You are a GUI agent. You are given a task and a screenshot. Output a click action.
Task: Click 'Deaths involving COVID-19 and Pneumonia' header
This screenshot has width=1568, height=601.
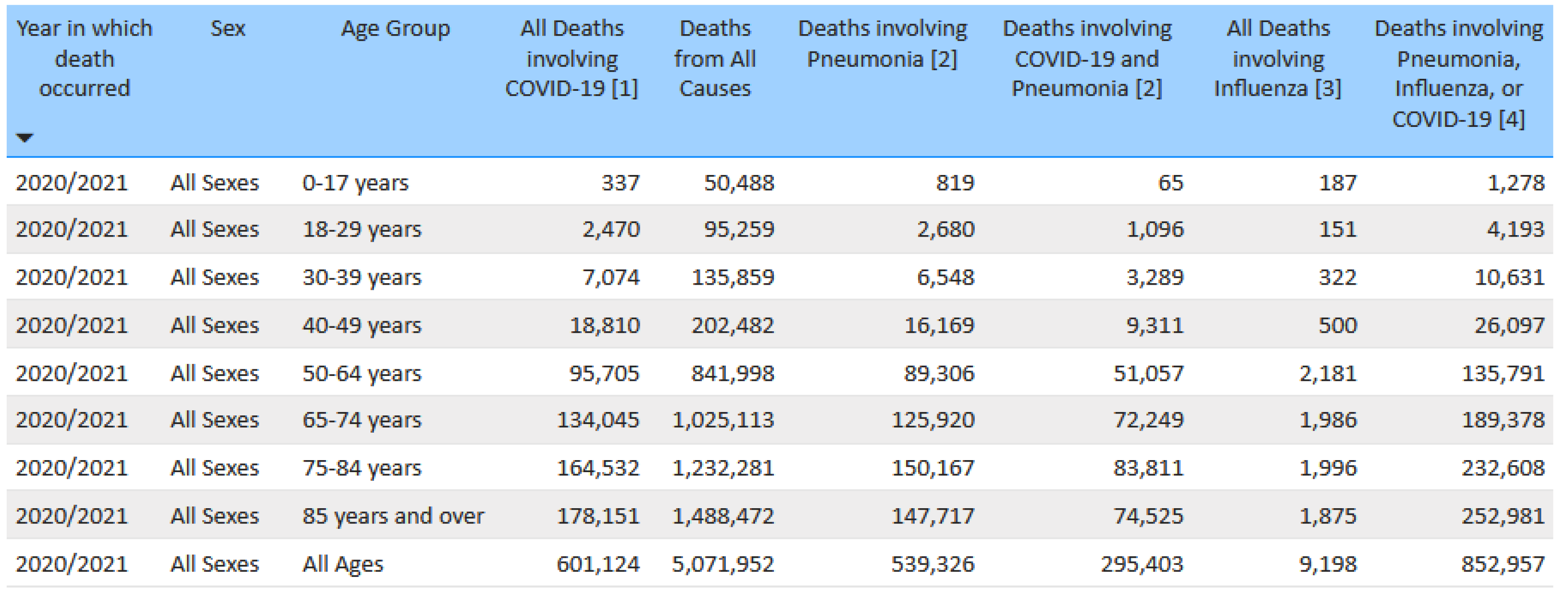coord(1086,59)
